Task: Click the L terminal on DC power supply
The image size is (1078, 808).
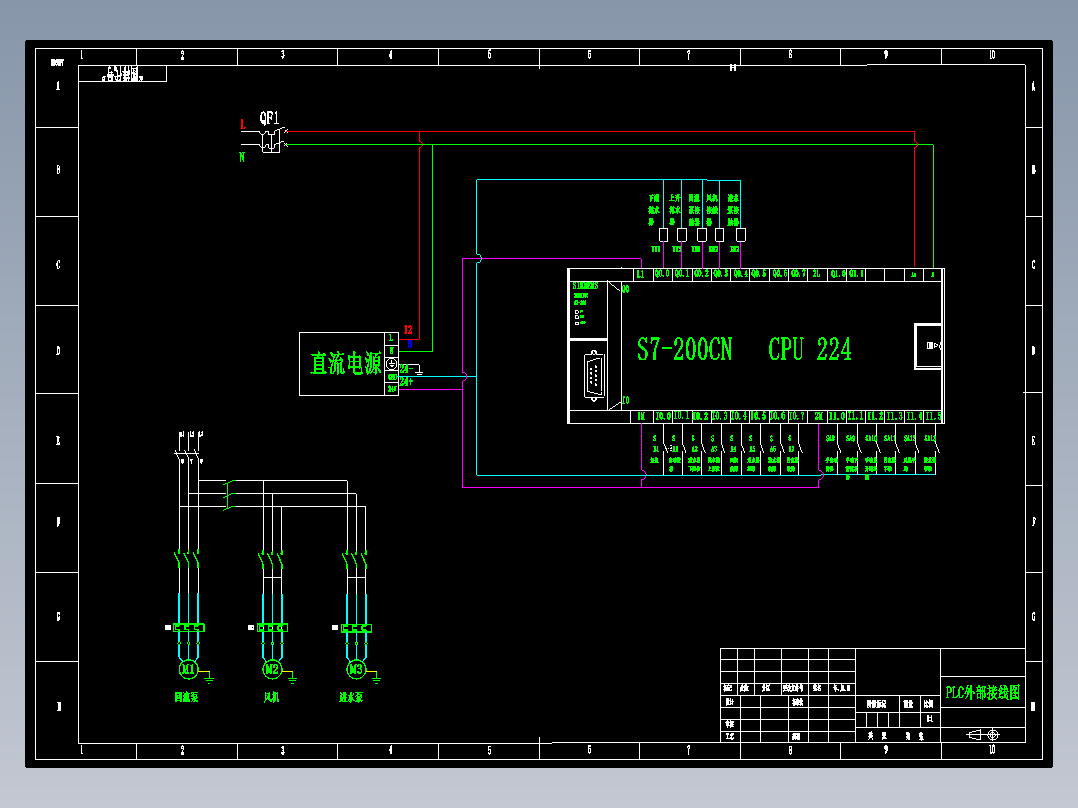Action: click(391, 338)
